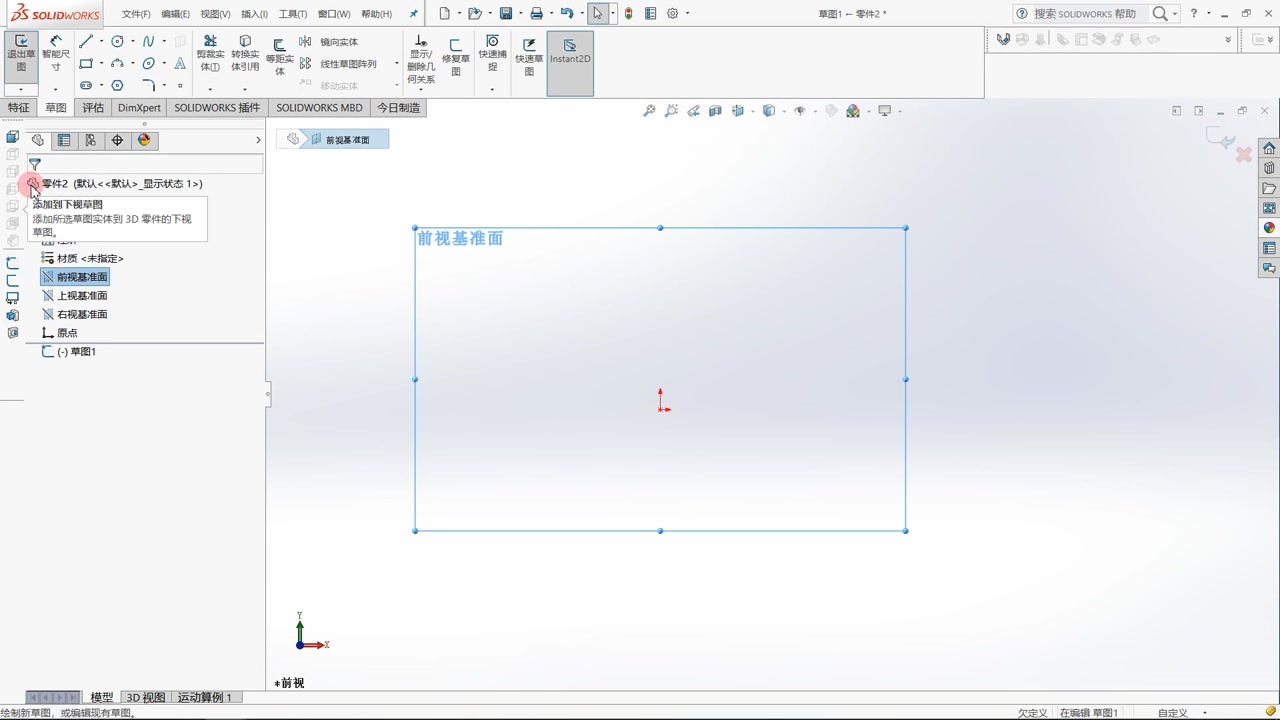The image size is (1280, 720).
Task: Click 线性草图阵列 Linear Sketch Pattern
Action: (x=338, y=64)
